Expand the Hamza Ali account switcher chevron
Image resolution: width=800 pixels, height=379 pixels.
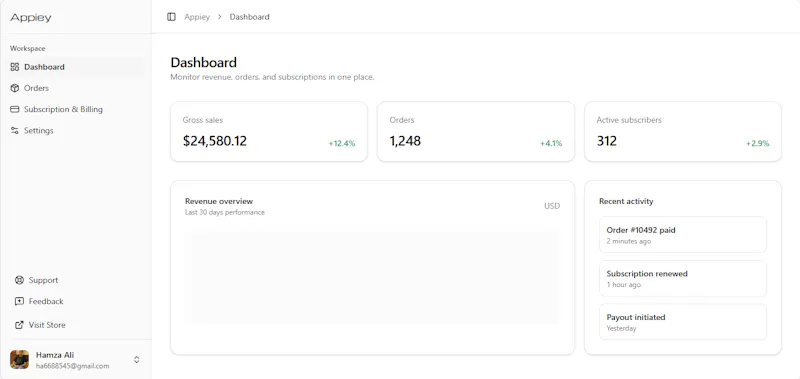pyautogui.click(x=137, y=360)
